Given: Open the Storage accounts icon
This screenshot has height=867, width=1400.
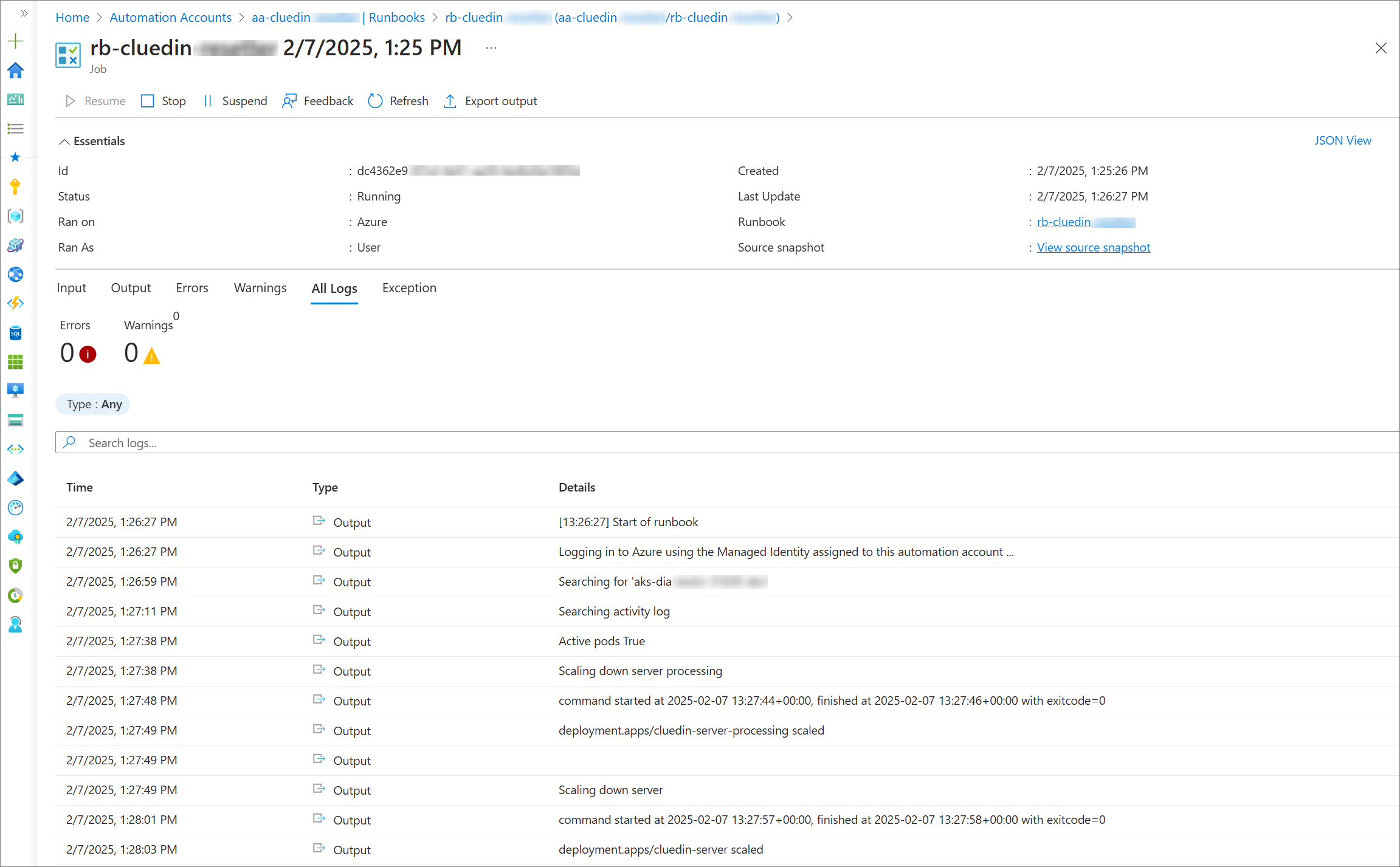Looking at the screenshot, I should pos(15,420).
